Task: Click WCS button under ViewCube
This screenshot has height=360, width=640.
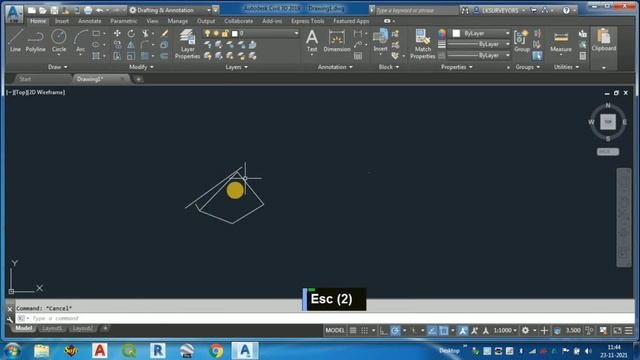Action: (607, 151)
